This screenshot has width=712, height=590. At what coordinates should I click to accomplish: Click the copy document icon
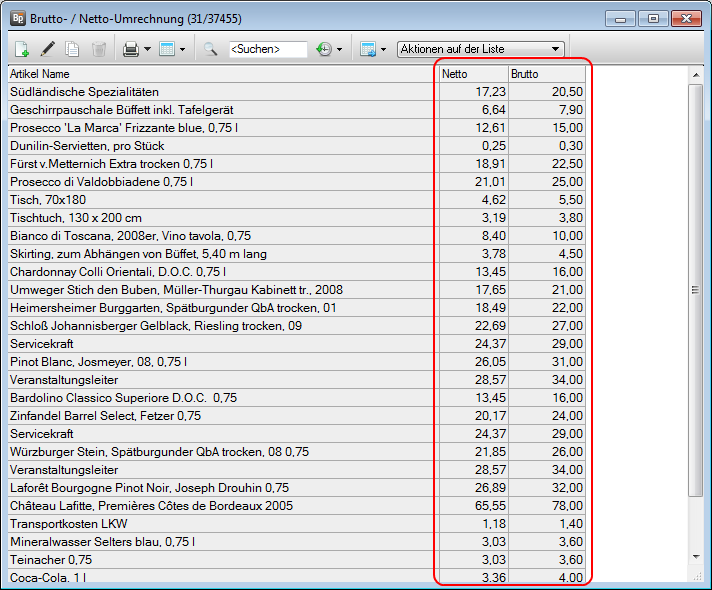[73, 49]
